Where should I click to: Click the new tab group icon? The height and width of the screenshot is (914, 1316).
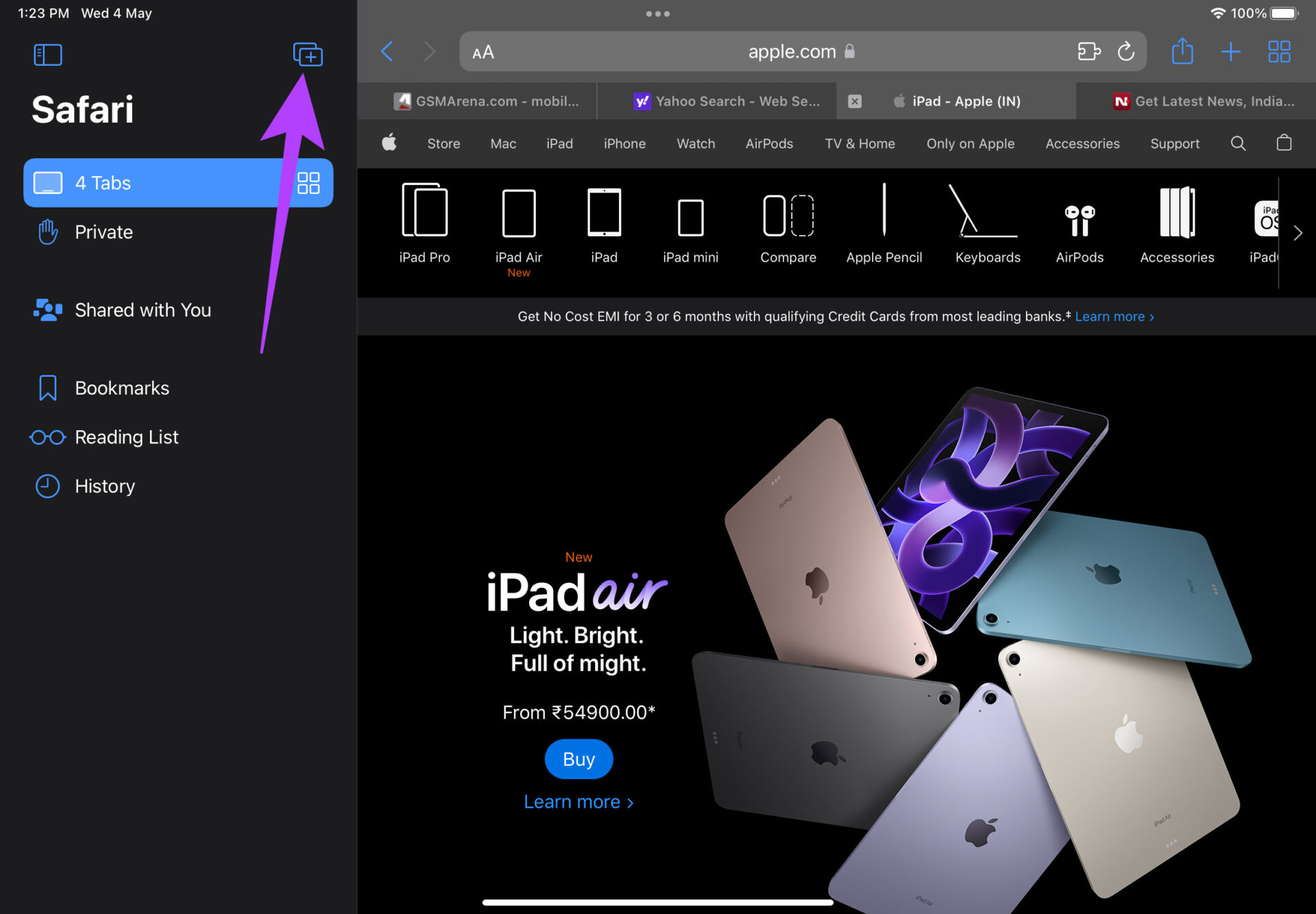[308, 54]
